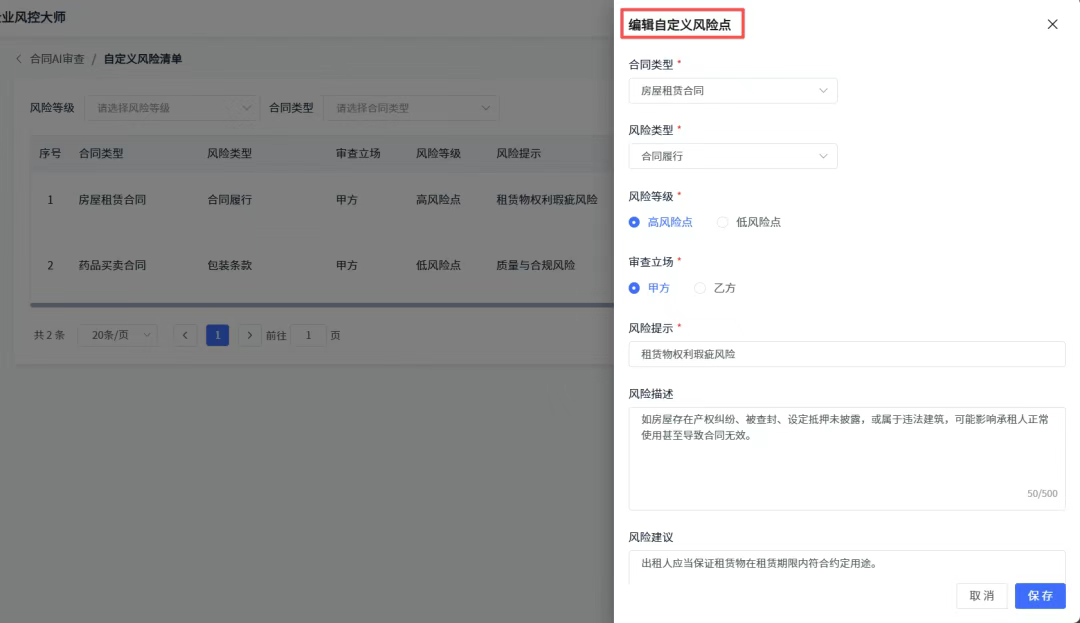Click the 风险提示 text input field

pyautogui.click(x=846, y=354)
